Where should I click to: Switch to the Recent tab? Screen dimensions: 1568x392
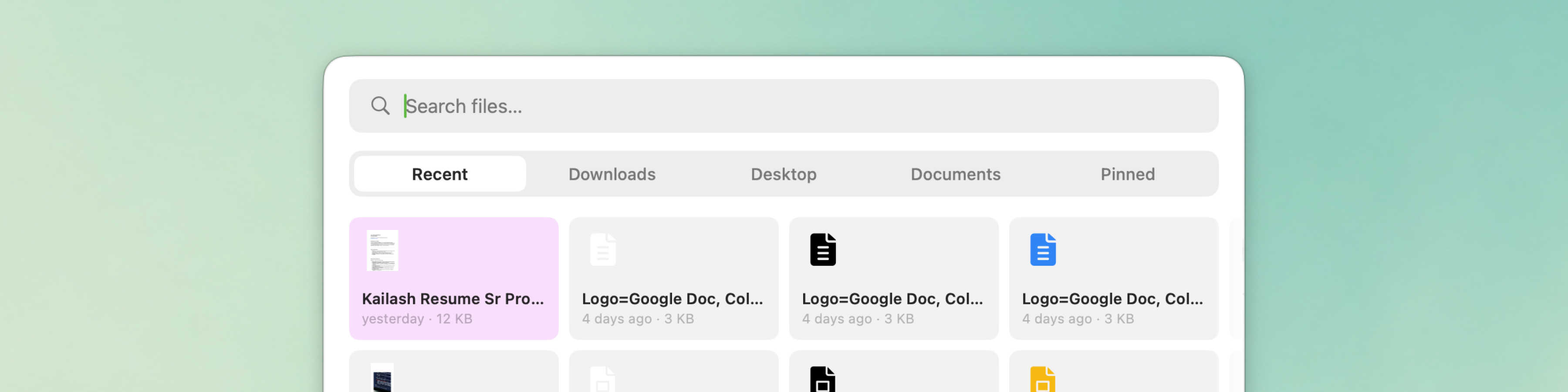click(439, 174)
